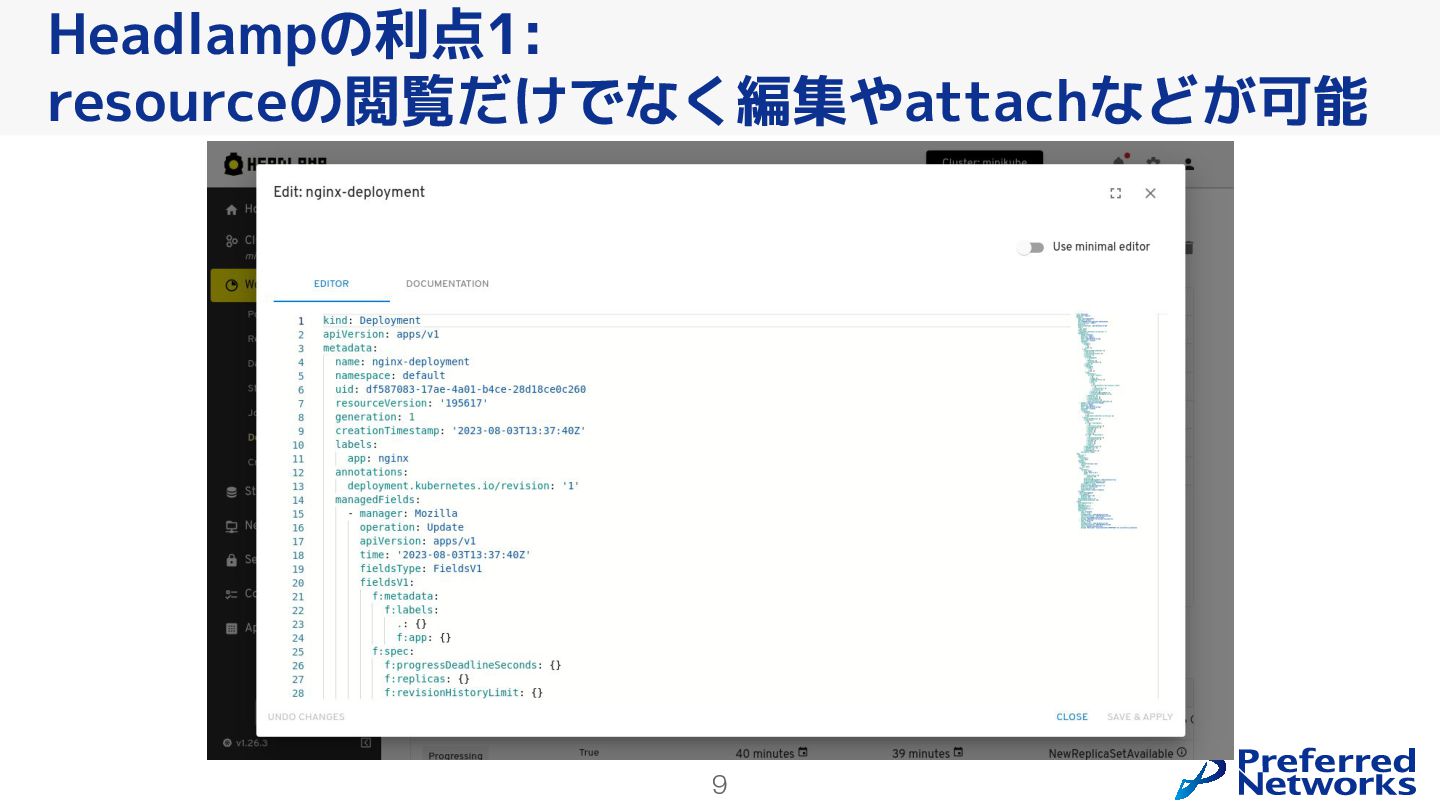This screenshot has height=810, width=1440.
Task: Click 'fieldsType: FieldsV1' line
Action: pyautogui.click(x=421, y=569)
